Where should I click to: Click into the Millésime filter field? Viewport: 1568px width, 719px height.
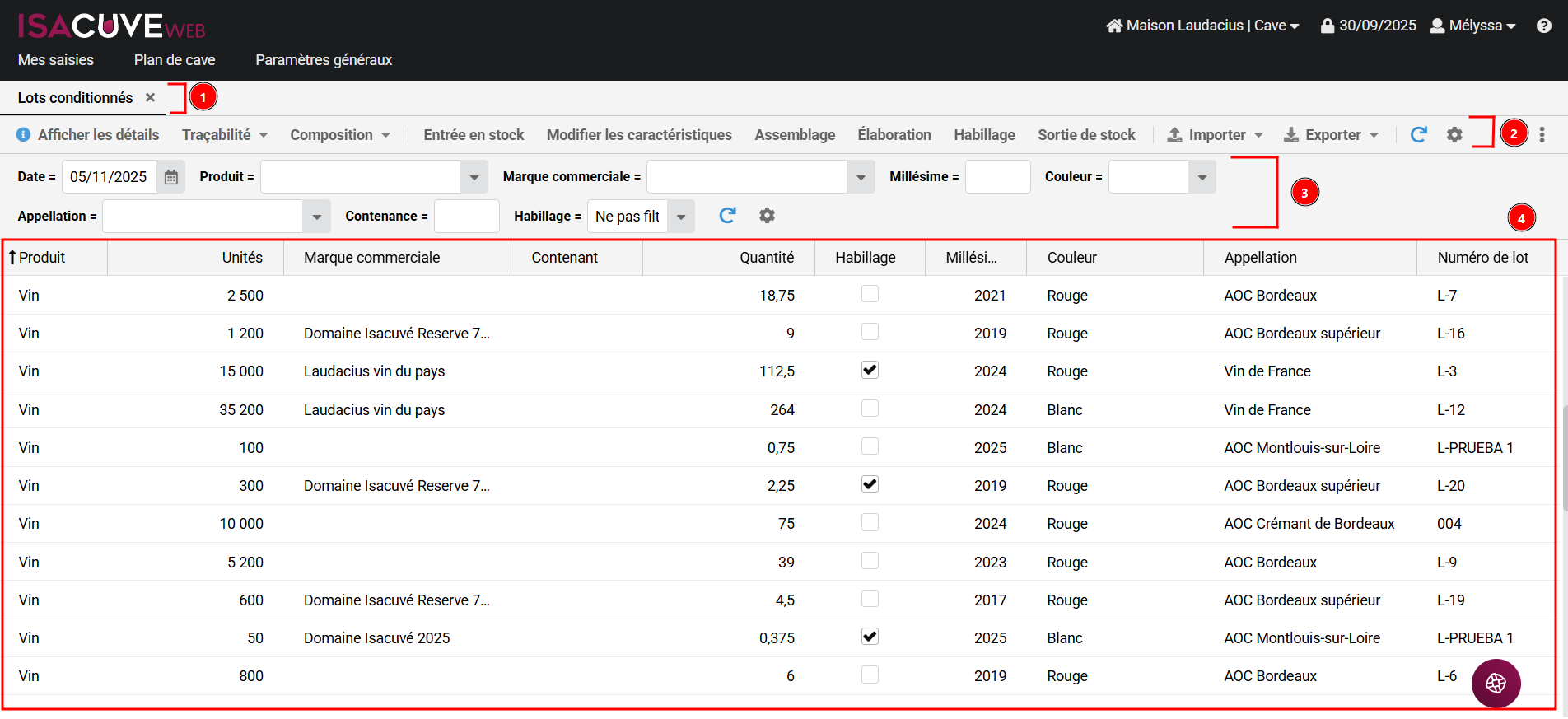[x=997, y=177]
